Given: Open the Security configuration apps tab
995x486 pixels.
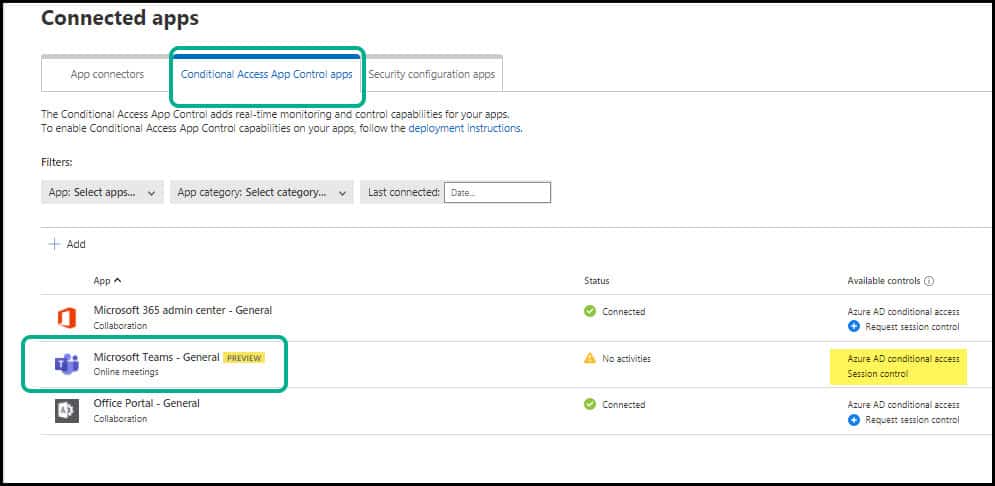Looking at the screenshot, I should (x=432, y=74).
